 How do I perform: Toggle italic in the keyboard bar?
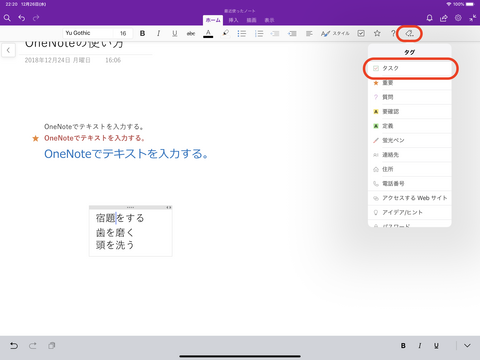pyautogui.click(x=420, y=346)
